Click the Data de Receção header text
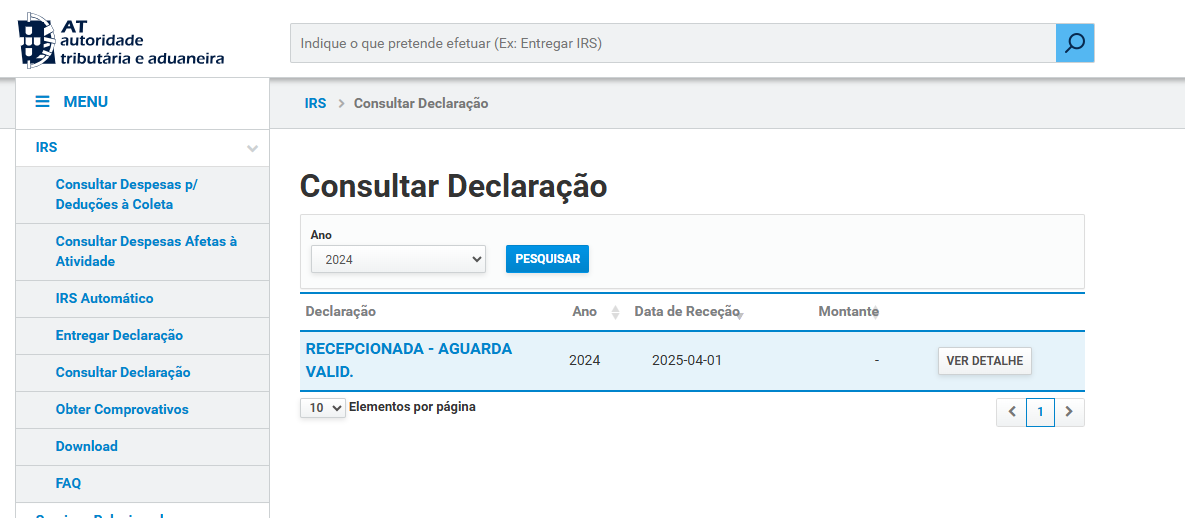 pyautogui.click(x=686, y=312)
